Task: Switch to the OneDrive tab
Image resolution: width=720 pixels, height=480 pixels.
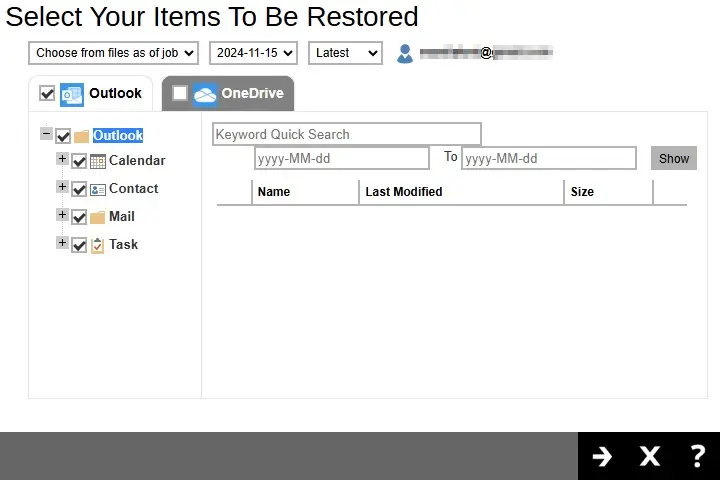Action: point(252,93)
